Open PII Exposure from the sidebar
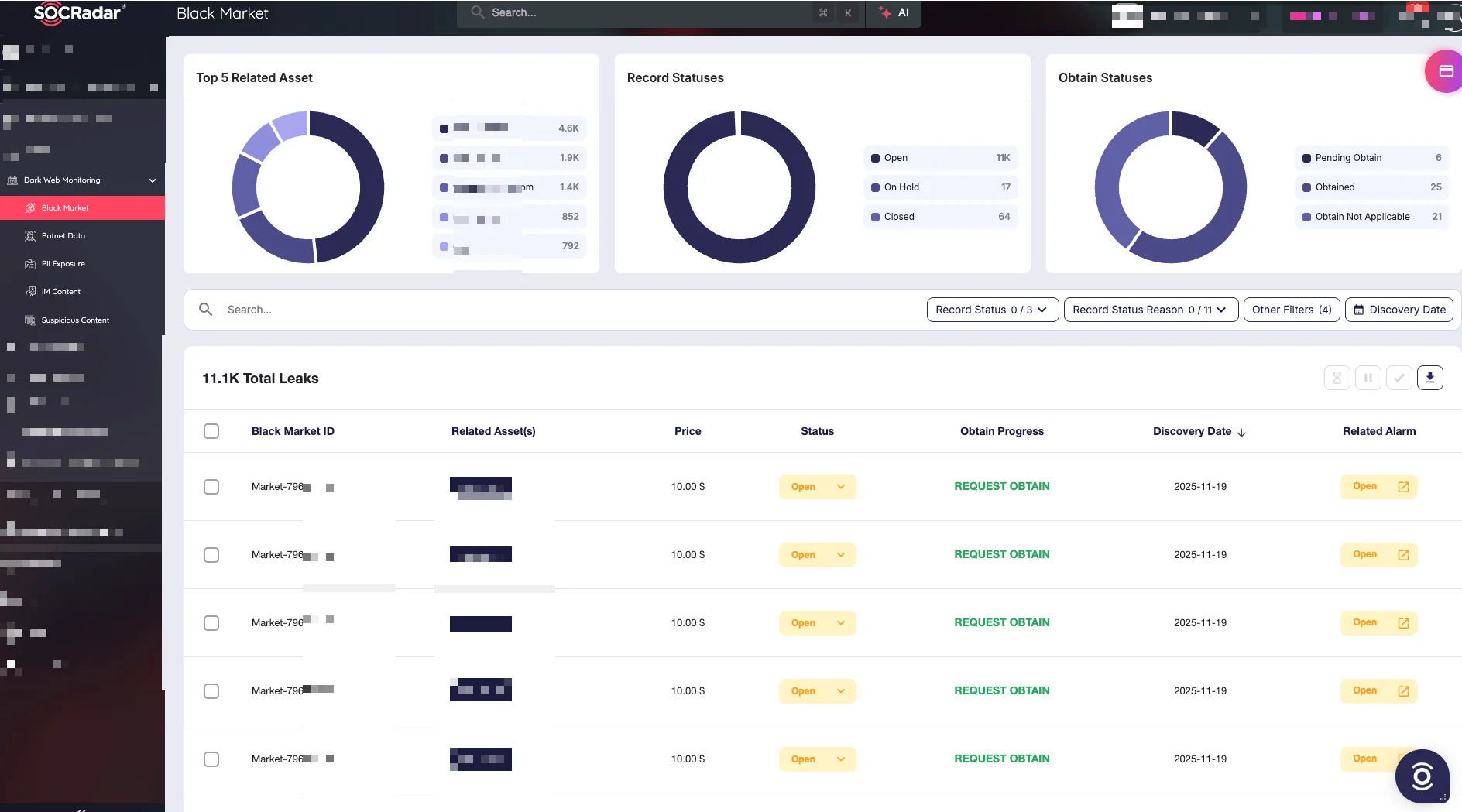The height and width of the screenshot is (812, 1462). coord(62,263)
